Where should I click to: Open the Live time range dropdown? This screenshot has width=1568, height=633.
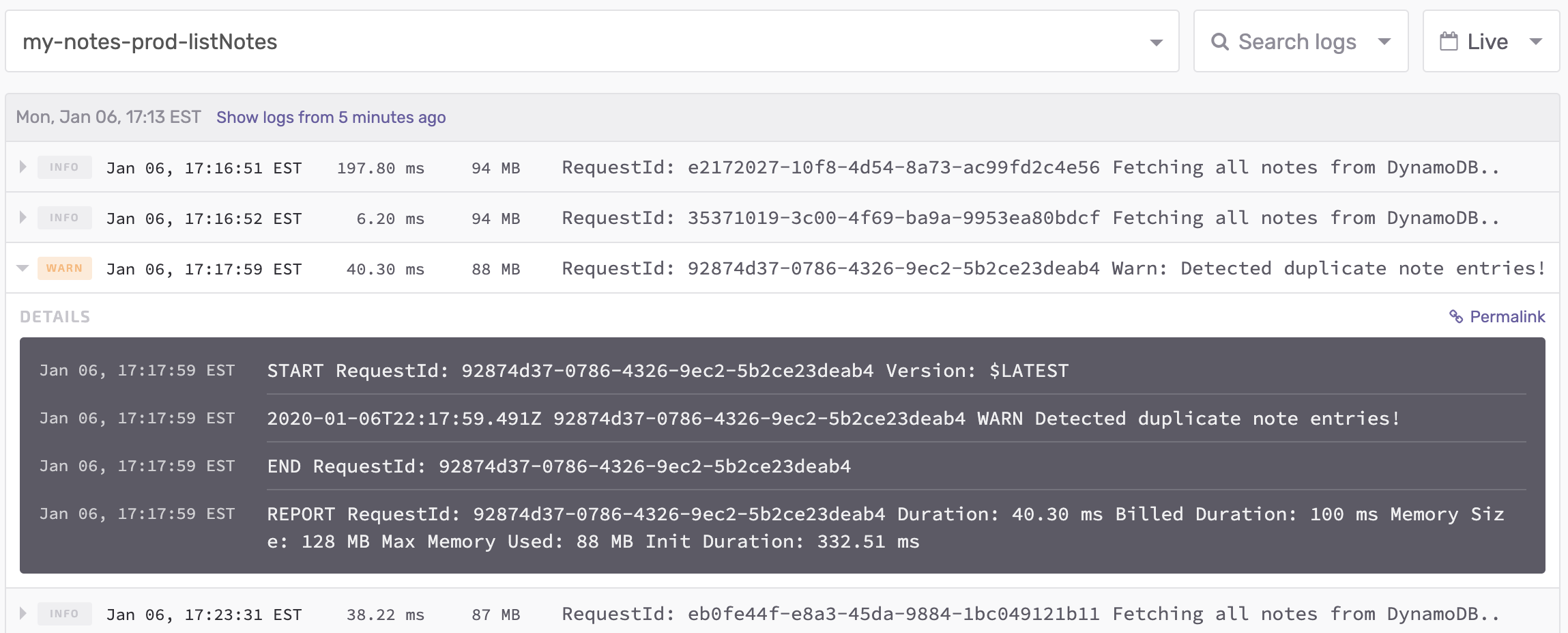1536,42
